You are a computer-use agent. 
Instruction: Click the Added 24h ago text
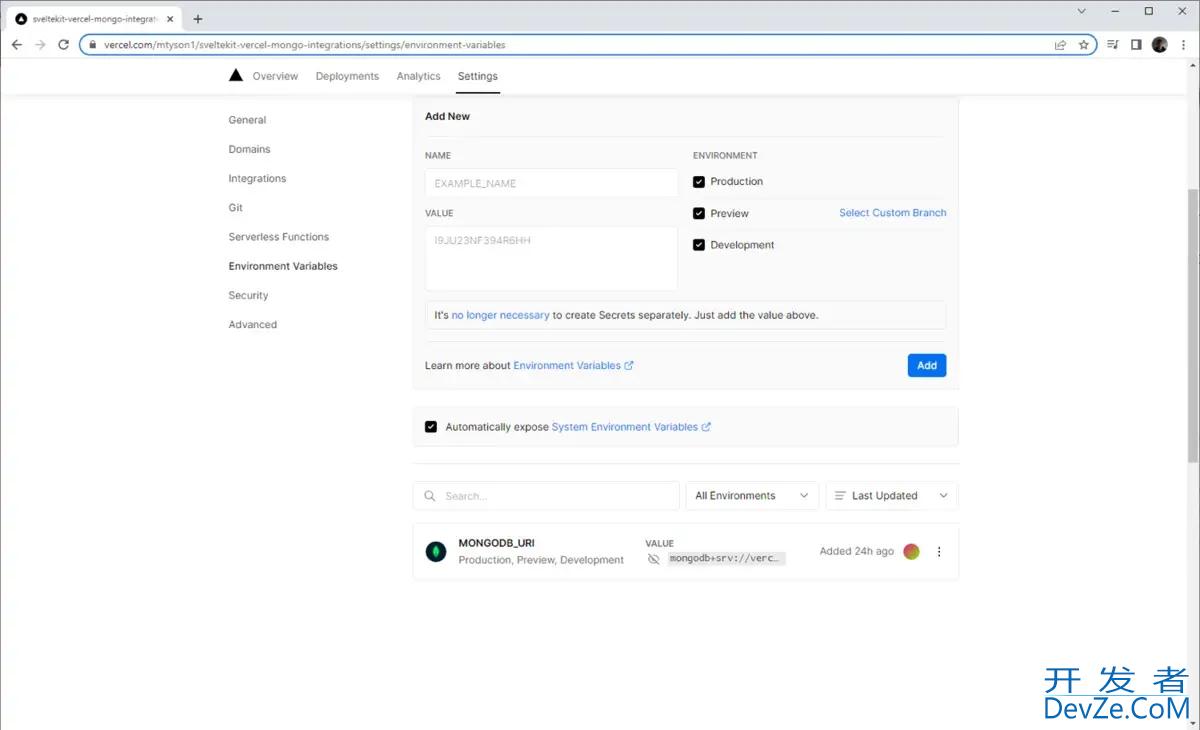pyautogui.click(x=857, y=551)
